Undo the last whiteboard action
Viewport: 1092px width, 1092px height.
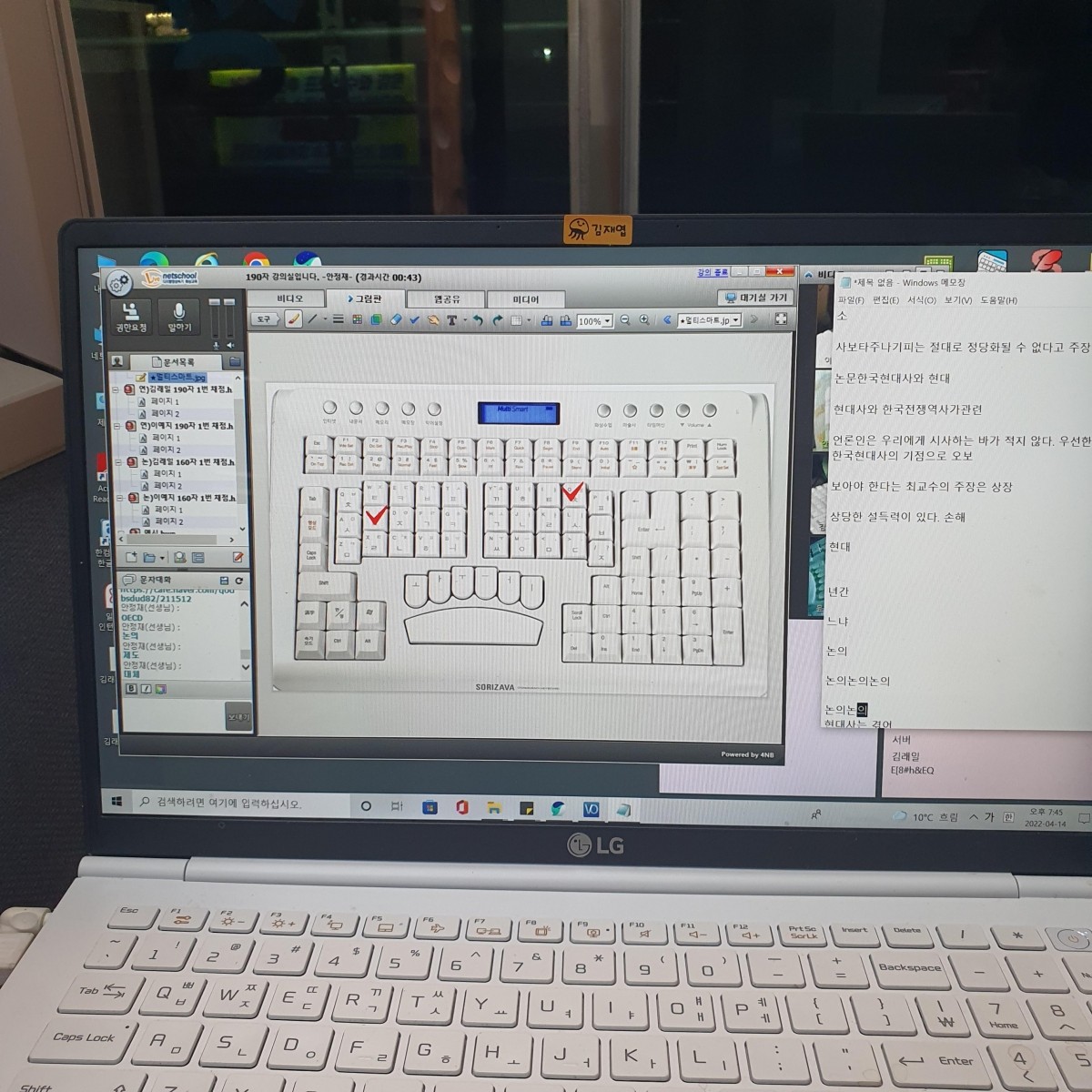(x=477, y=320)
